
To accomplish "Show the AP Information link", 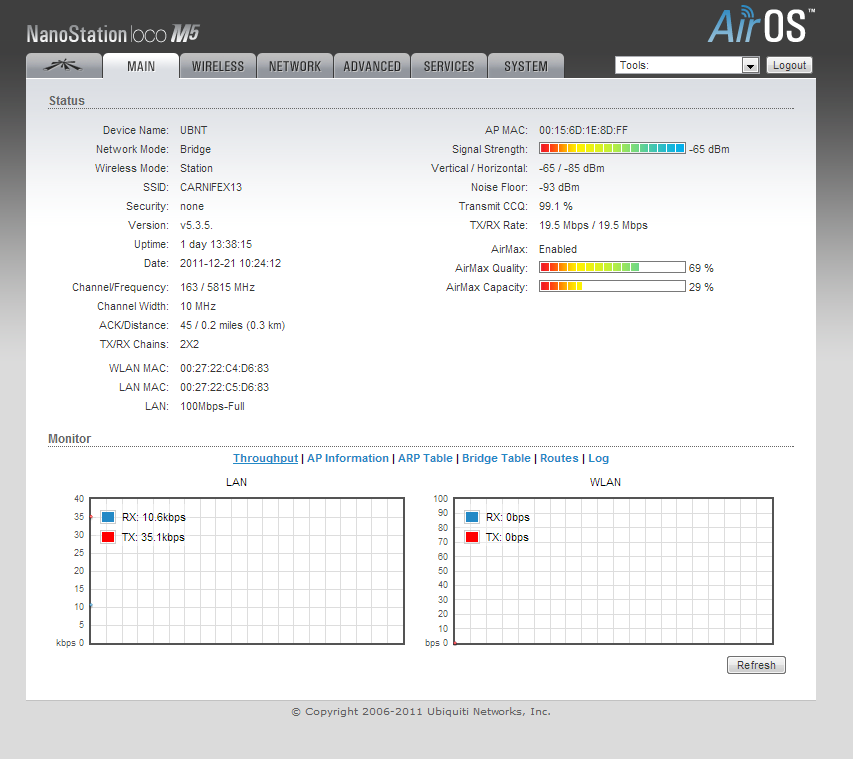I will [348, 458].
